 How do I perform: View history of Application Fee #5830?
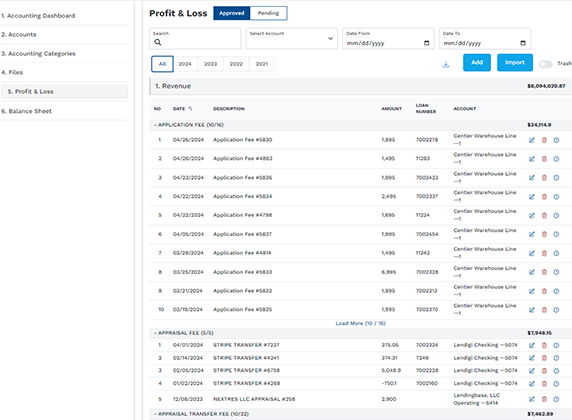[556, 140]
